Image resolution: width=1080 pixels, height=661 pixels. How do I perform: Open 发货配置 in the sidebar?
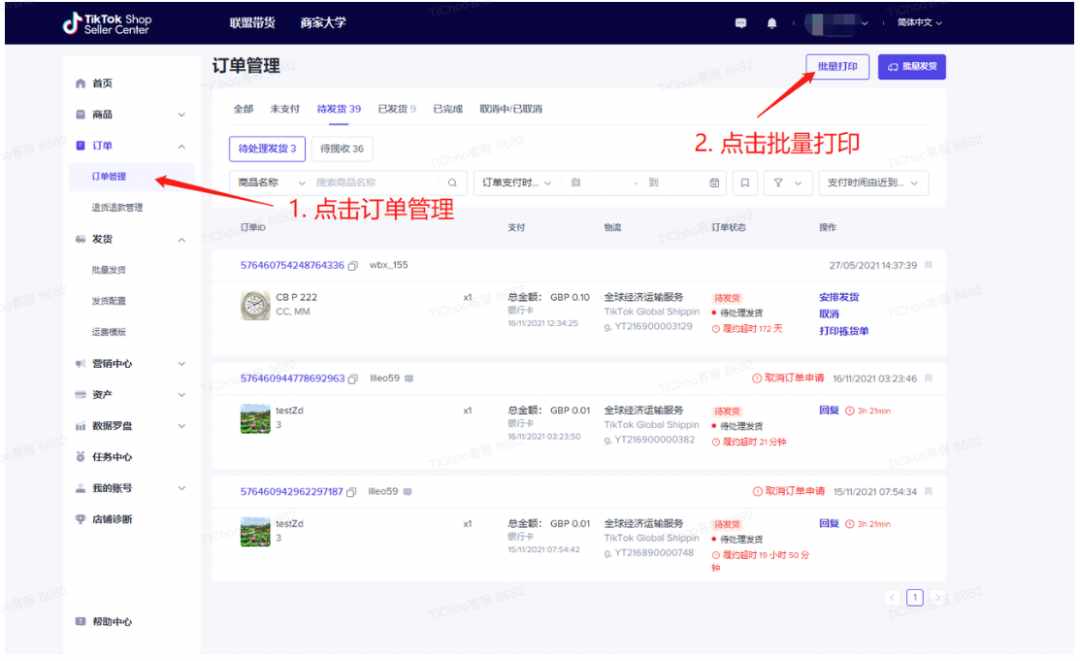pyautogui.click(x=109, y=301)
